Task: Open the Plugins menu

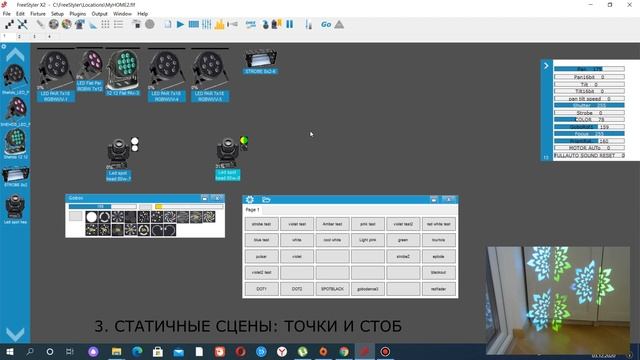Action: pyautogui.click(x=78, y=13)
